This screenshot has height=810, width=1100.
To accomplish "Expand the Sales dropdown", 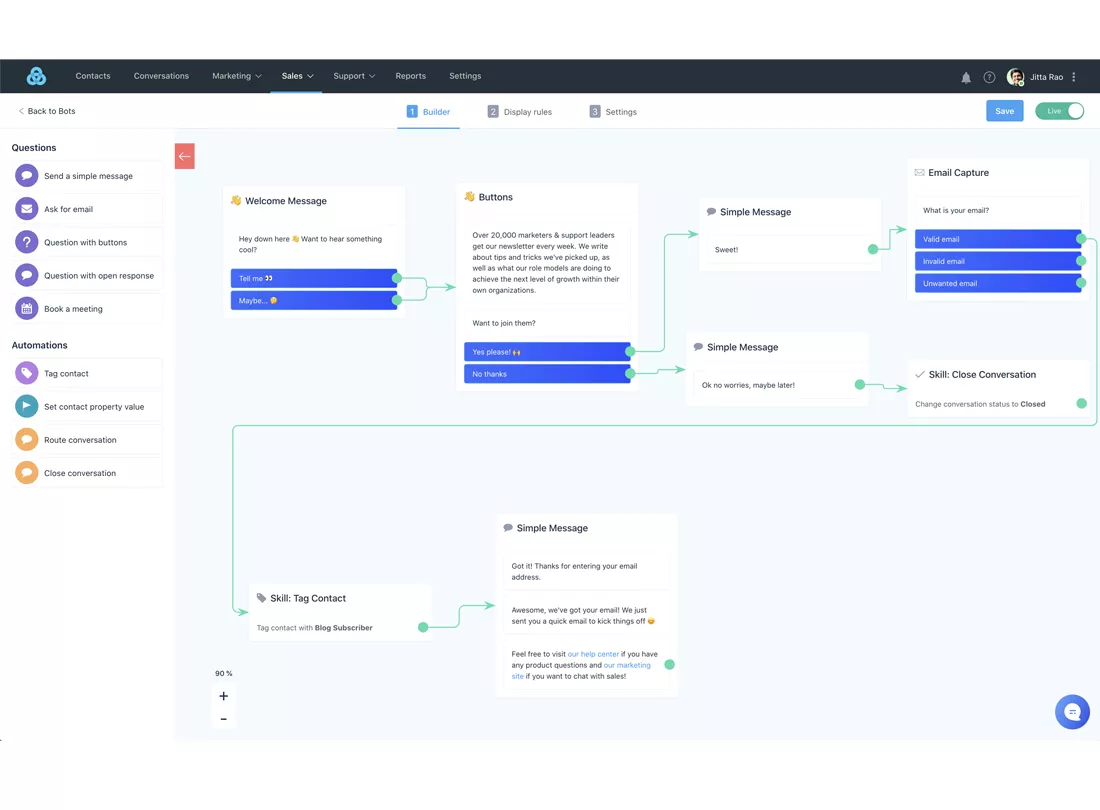I will (295, 76).
